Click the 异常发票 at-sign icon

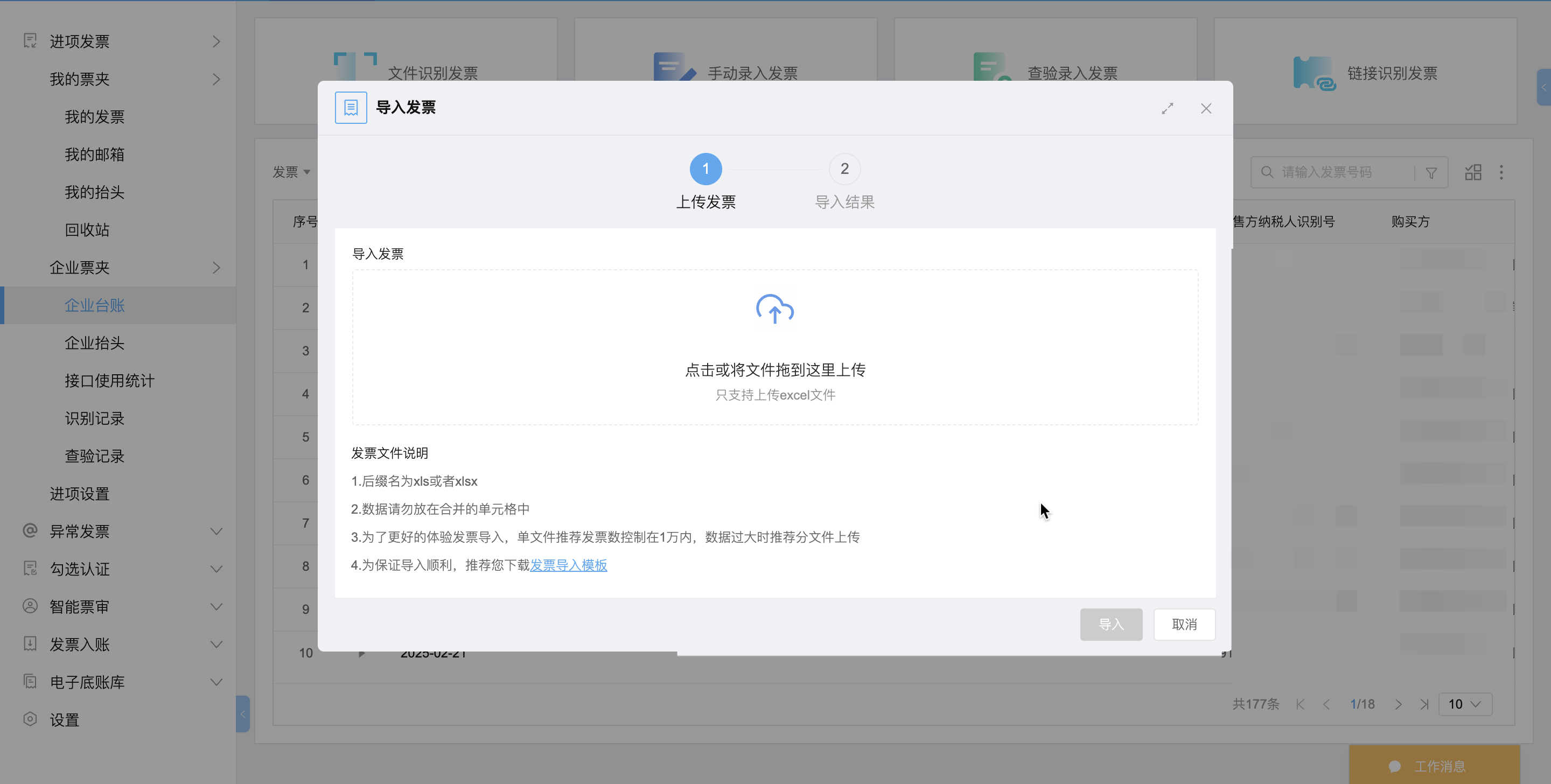[x=30, y=530]
